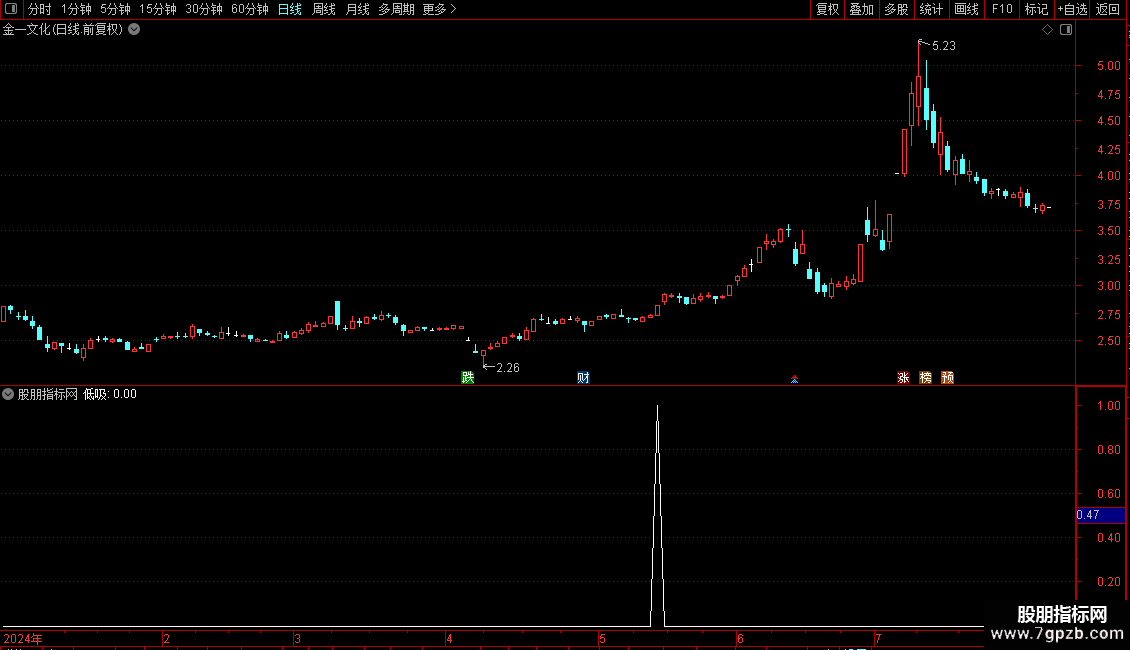Image resolution: width=1130 pixels, height=650 pixels.
Task: Click month 4 on the time axis
Action: pos(449,638)
